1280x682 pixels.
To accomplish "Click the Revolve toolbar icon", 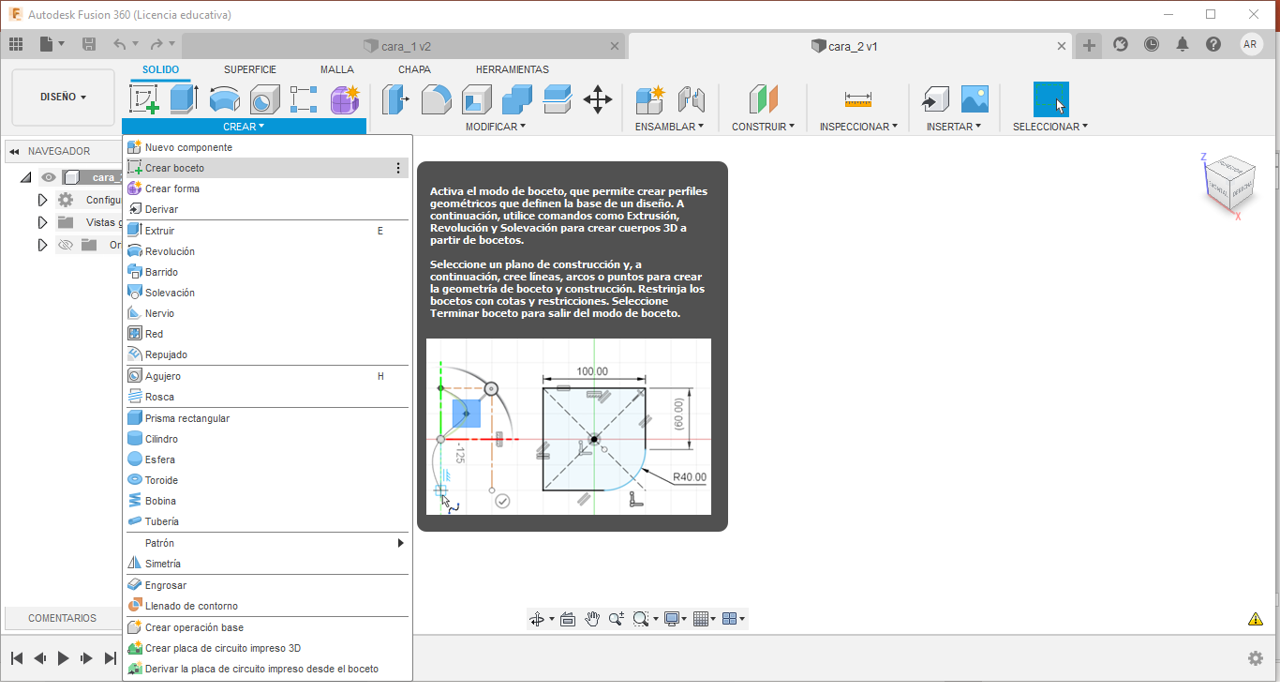I will (x=224, y=99).
